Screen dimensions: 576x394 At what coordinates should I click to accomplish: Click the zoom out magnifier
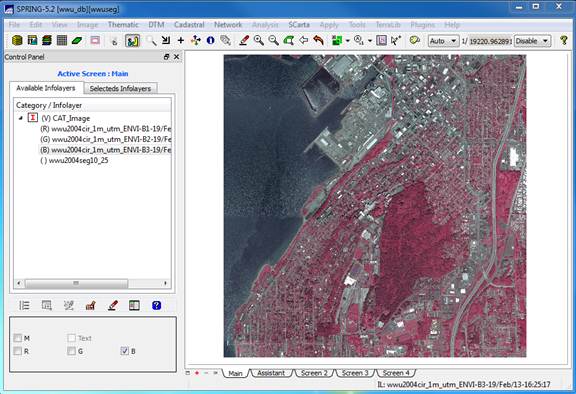point(273,40)
